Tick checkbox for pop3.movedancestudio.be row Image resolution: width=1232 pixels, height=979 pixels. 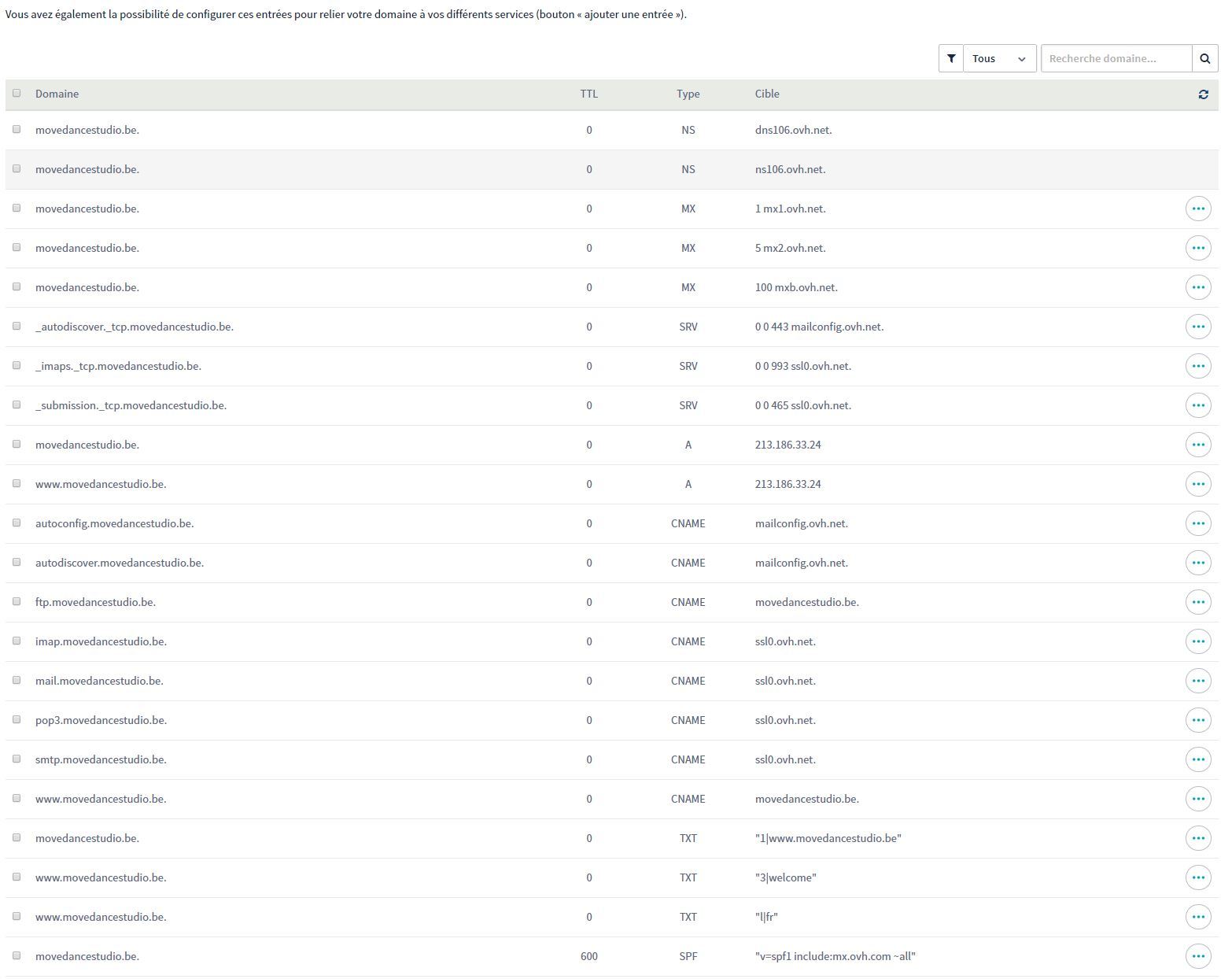click(17, 719)
